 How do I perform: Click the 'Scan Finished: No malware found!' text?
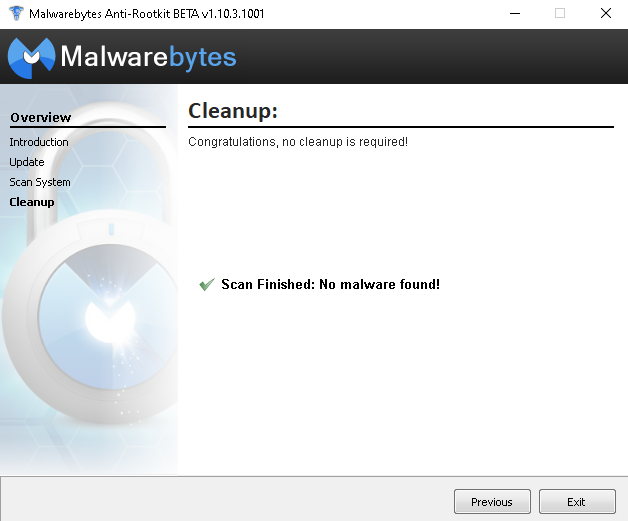(x=330, y=284)
